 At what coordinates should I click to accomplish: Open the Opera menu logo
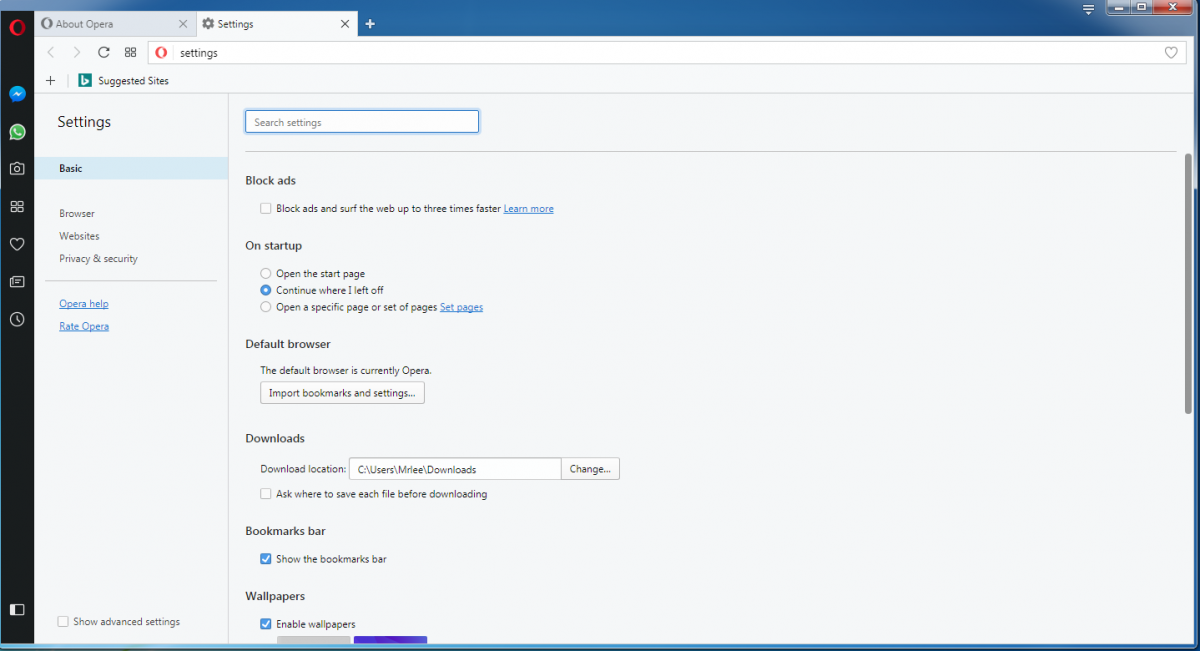click(x=17, y=27)
